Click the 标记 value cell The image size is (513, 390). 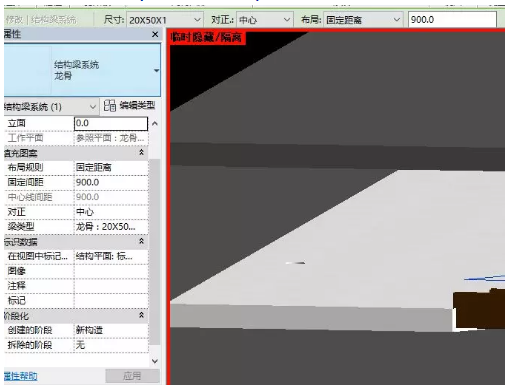tap(111, 301)
